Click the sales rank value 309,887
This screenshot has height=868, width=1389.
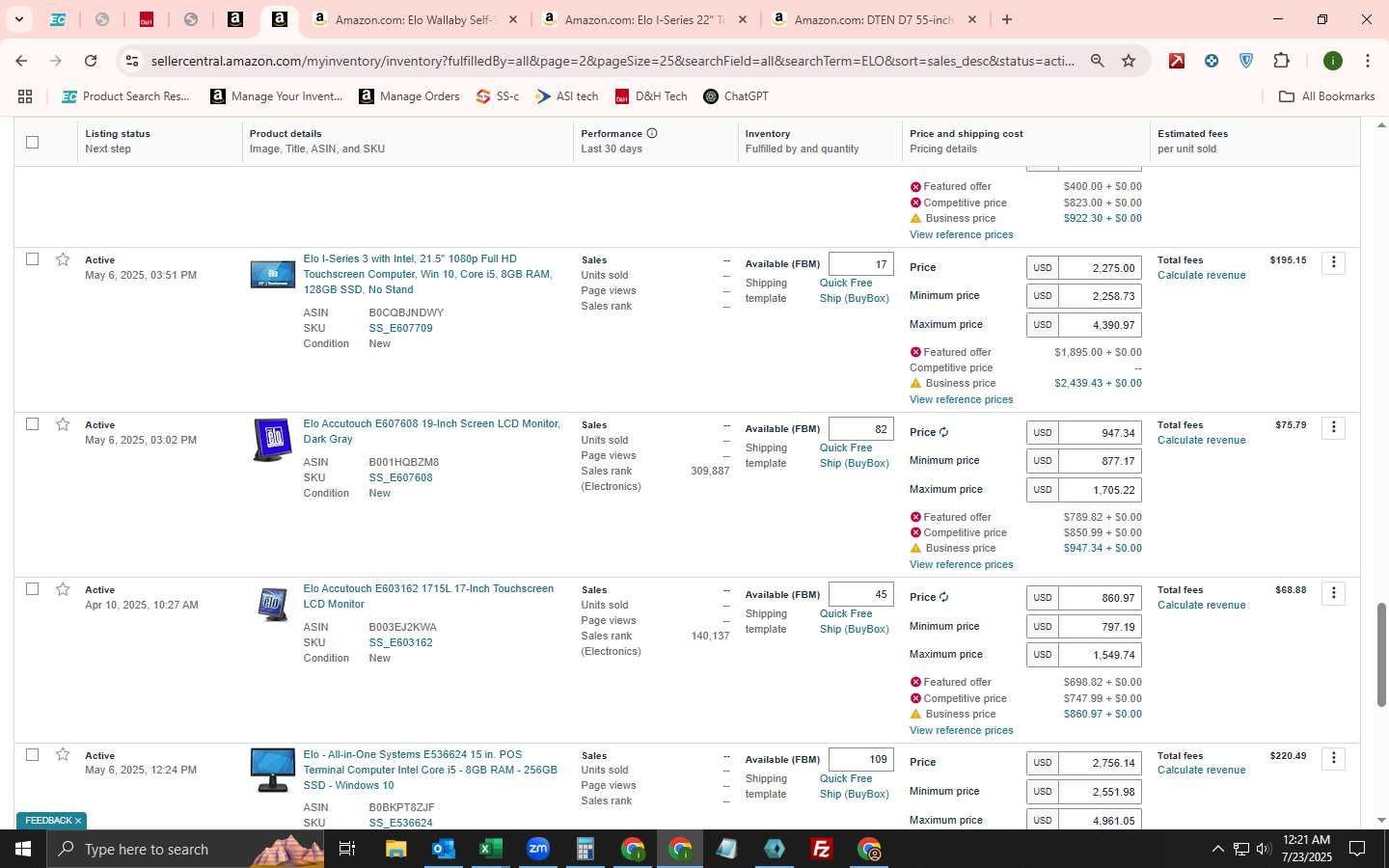pyautogui.click(x=710, y=471)
